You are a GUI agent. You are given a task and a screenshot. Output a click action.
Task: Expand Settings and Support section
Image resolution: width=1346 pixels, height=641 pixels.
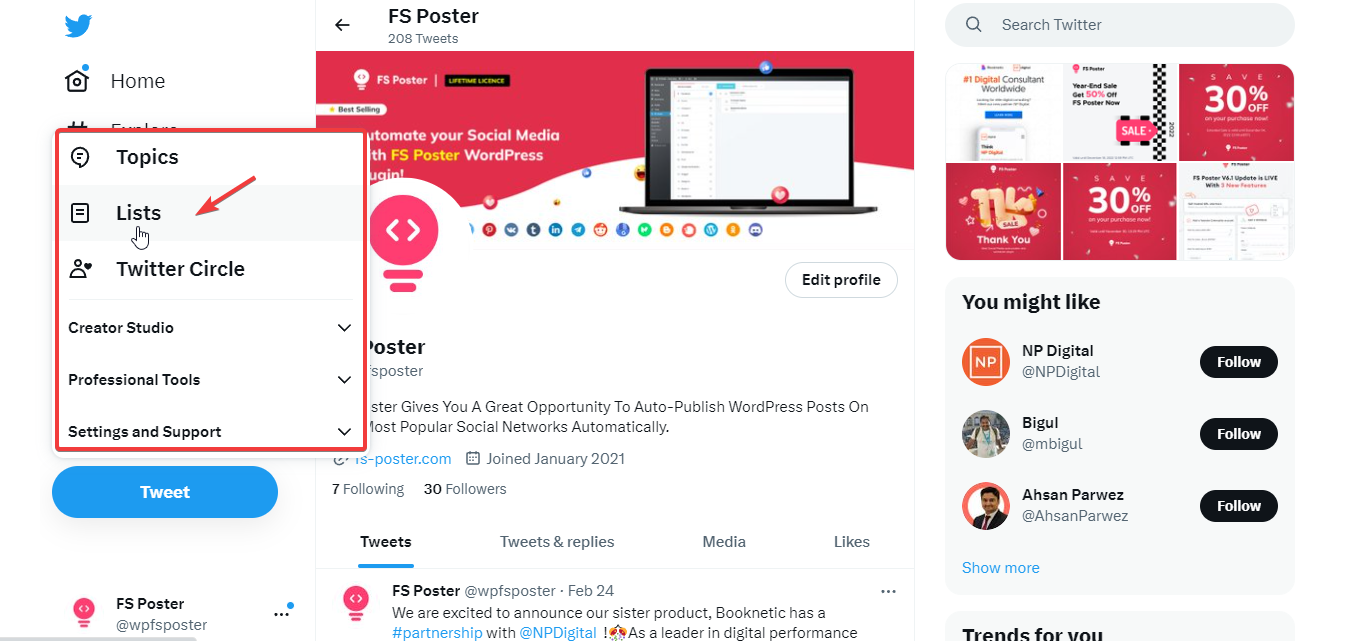(x=344, y=432)
